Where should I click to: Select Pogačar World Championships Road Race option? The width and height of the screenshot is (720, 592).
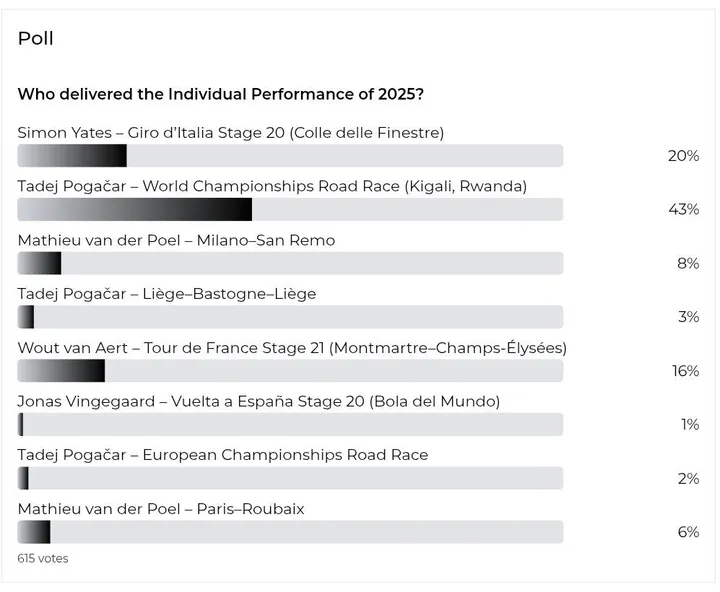point(272,186)
